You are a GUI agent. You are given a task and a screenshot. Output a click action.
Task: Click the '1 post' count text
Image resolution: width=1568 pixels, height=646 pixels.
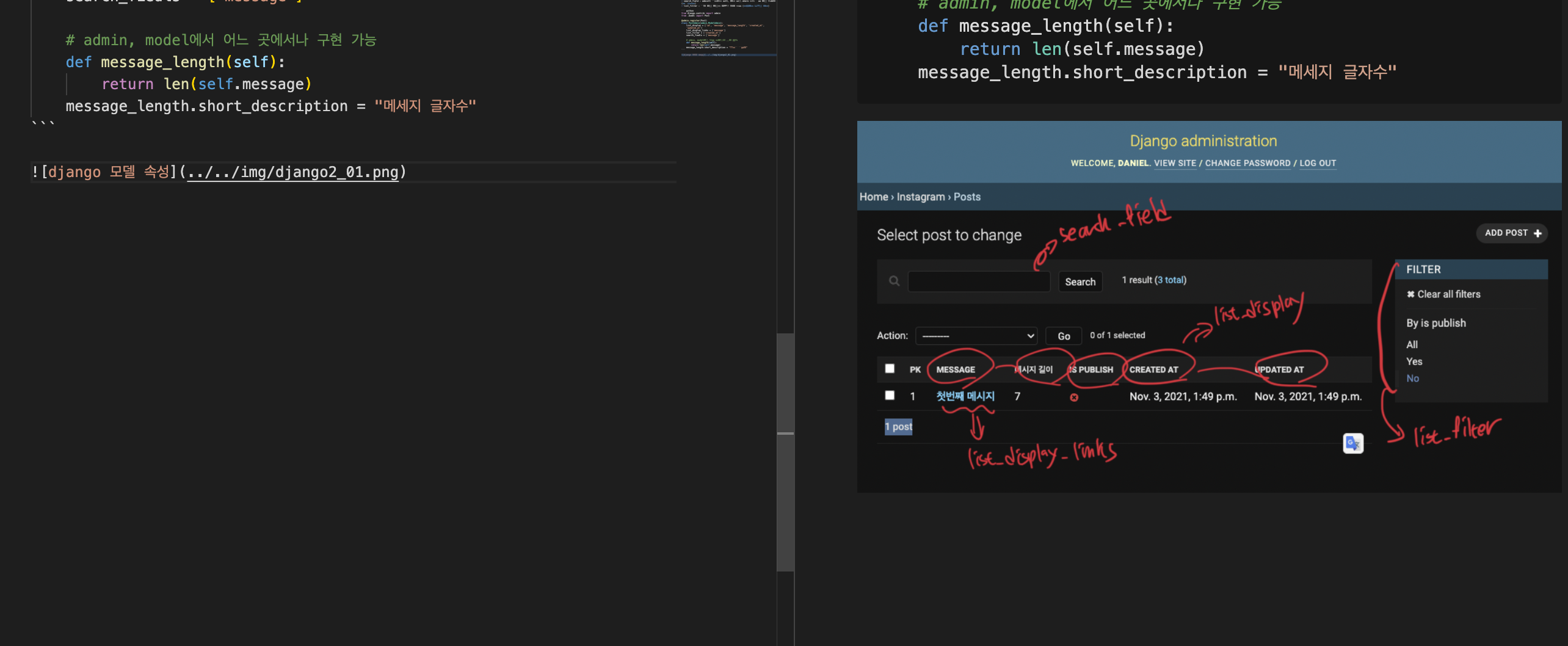click(x=898, y=426)
